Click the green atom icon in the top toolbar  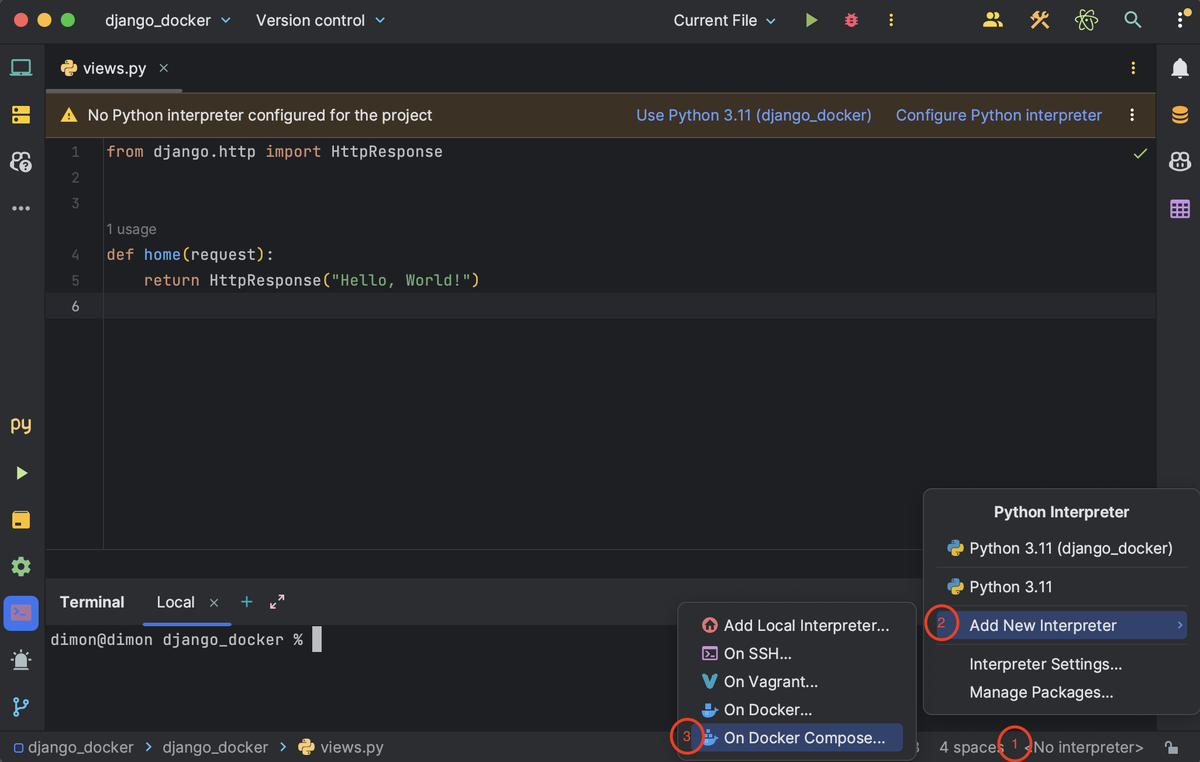1086,20
